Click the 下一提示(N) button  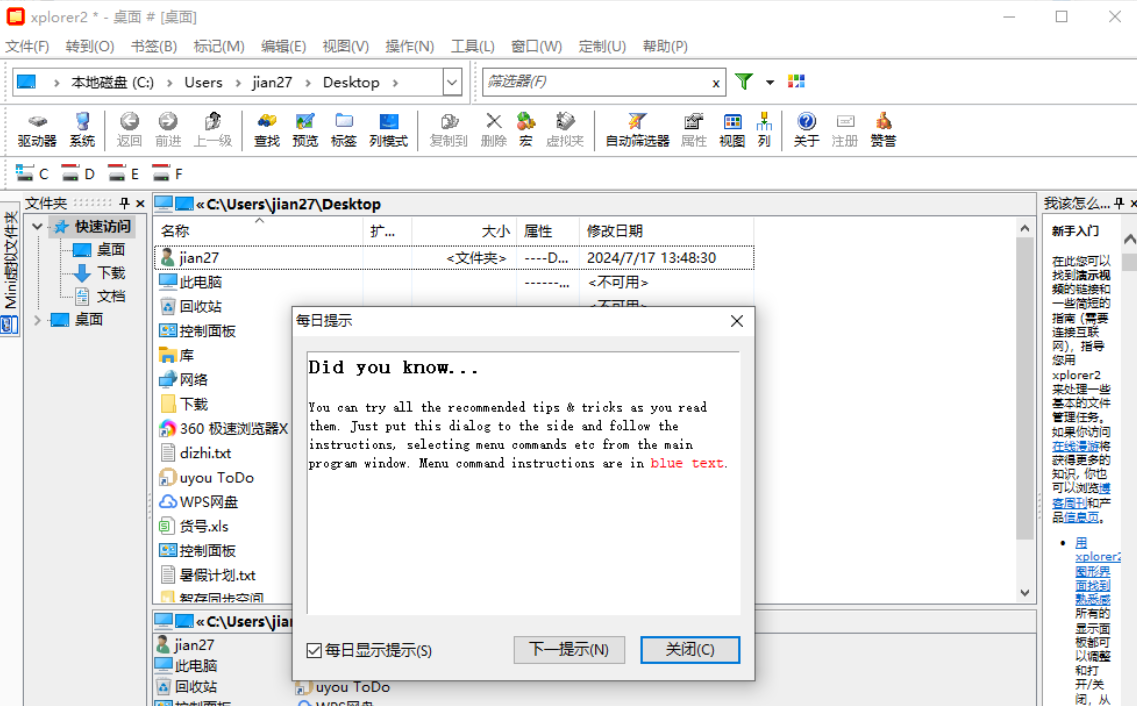click(x=569, y=650)
